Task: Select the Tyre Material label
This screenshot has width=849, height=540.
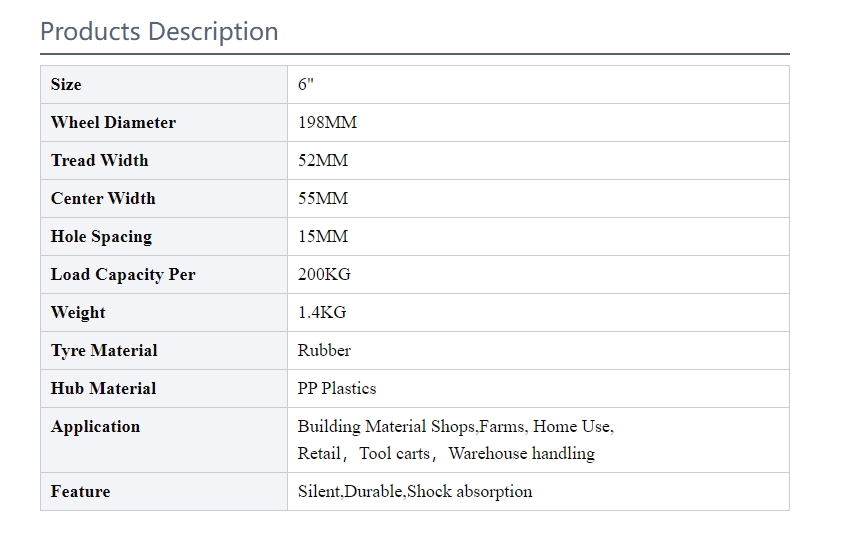Action: [x=104, y=350]
